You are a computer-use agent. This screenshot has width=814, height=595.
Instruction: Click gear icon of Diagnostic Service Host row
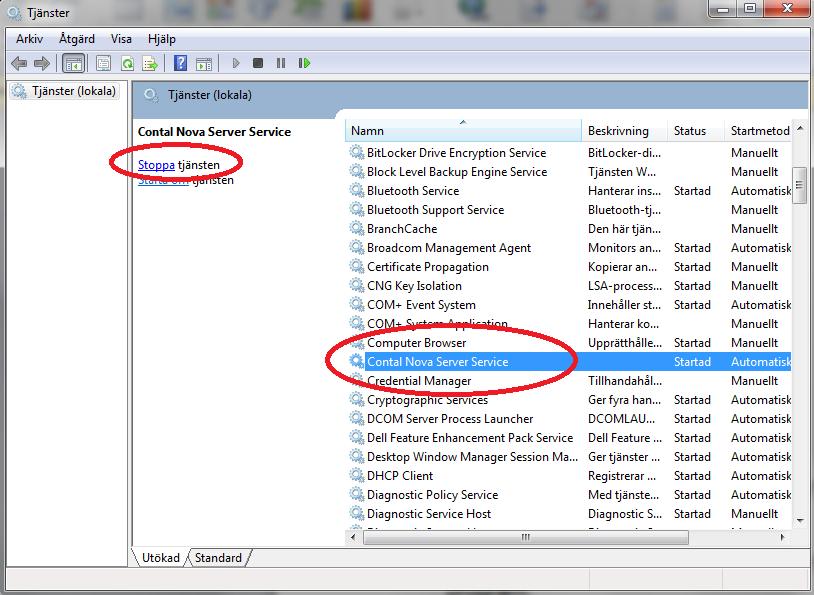coord(357,513)
